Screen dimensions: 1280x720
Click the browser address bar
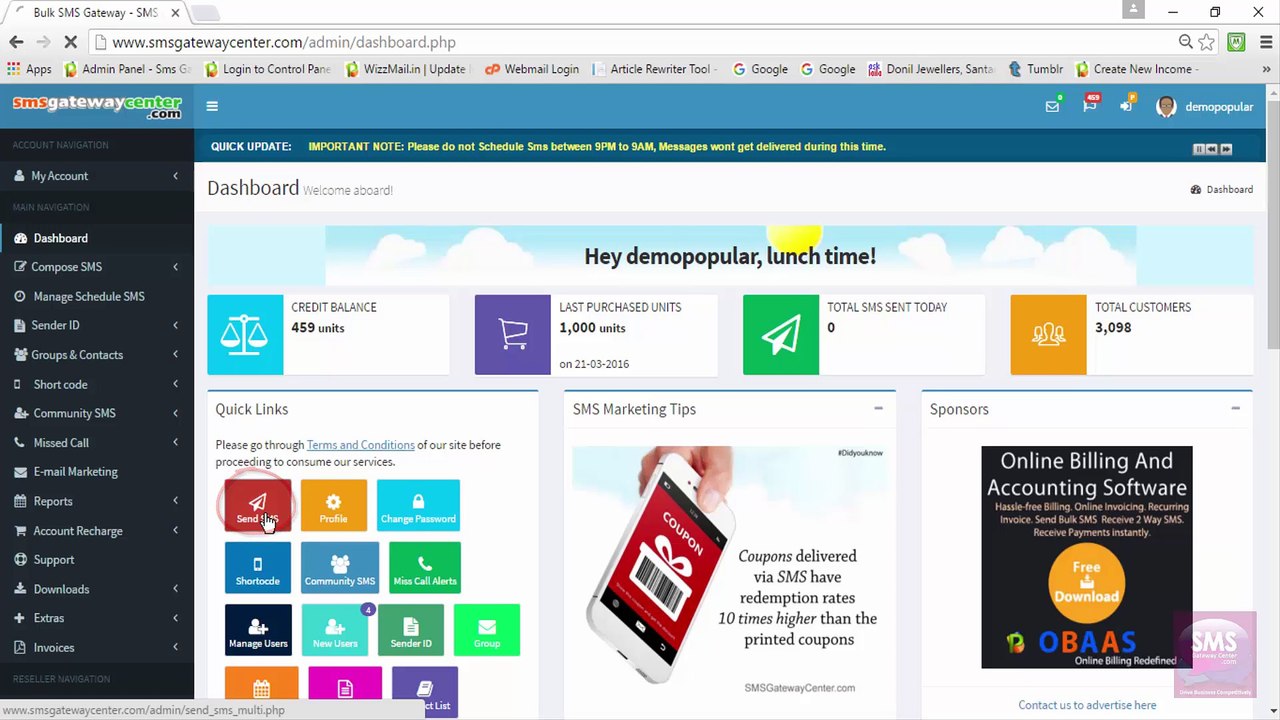click(640, 42)
